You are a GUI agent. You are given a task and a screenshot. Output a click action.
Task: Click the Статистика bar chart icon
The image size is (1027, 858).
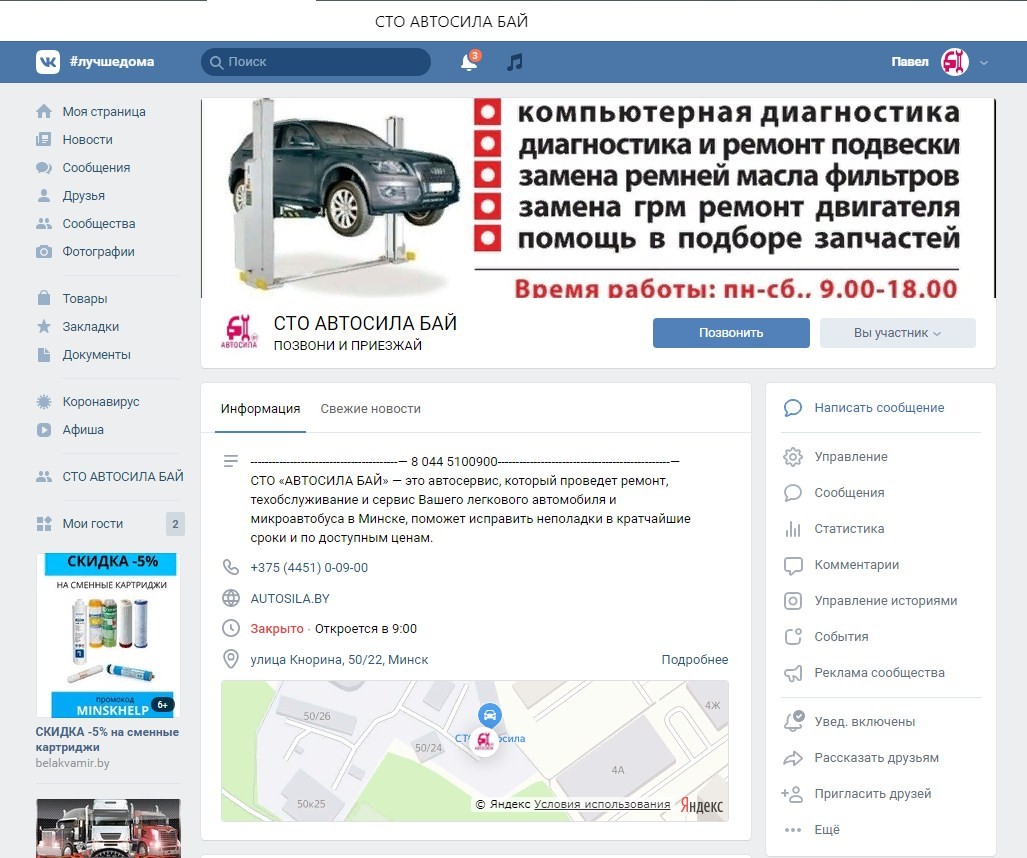793,529
